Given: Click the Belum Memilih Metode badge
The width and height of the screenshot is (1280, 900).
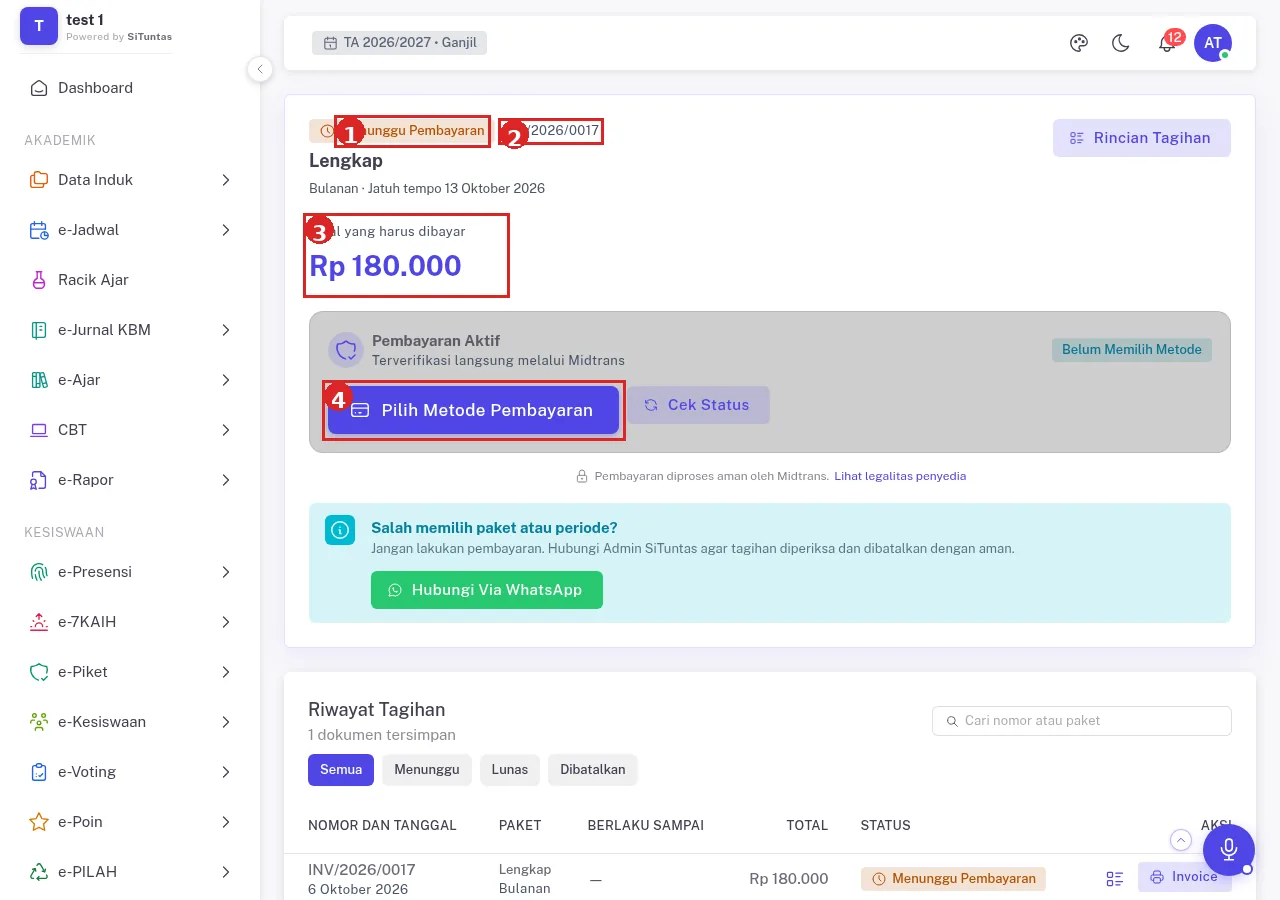Looking at the screenshot, I should point(1132,350).
